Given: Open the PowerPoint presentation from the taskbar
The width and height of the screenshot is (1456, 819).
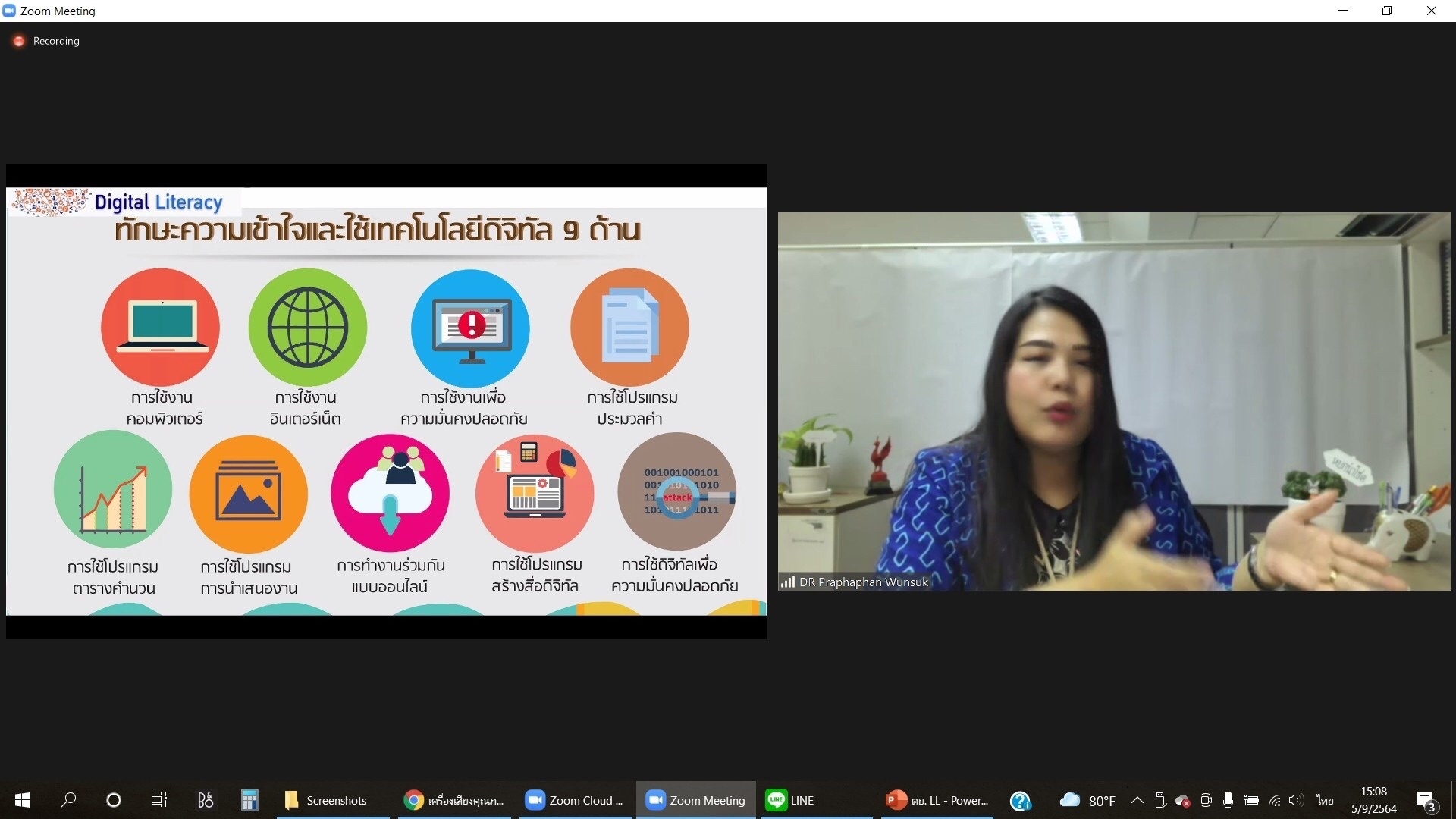Looking at the screenshot, I should [936, 800].
